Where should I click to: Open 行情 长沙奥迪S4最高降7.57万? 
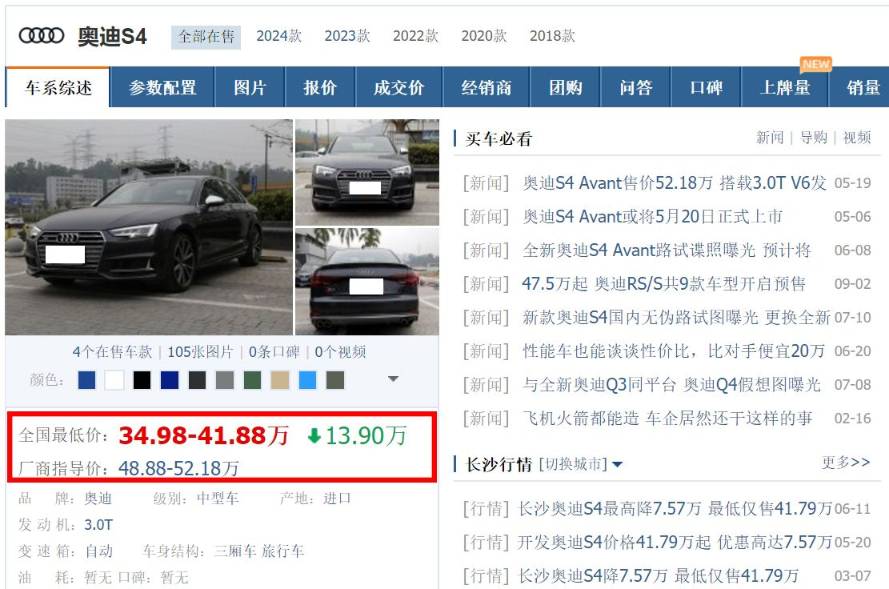[675, 509]
